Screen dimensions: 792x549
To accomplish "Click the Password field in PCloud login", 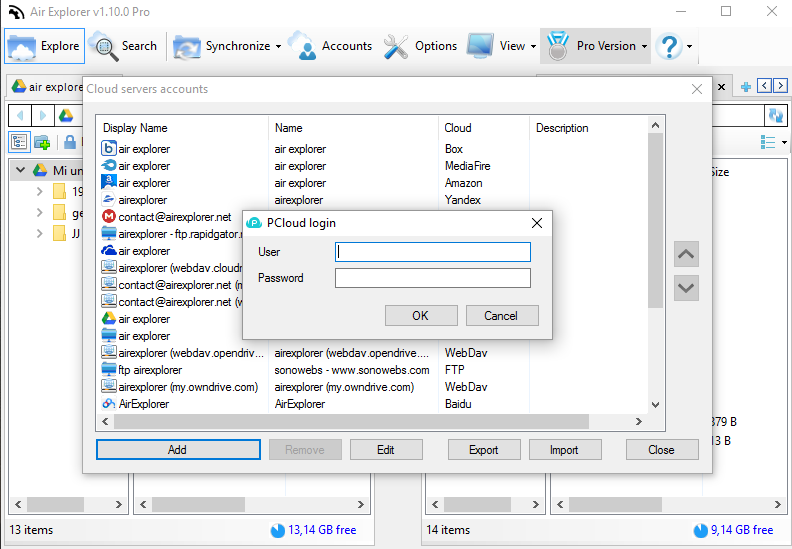I will [x=433, y=278].
